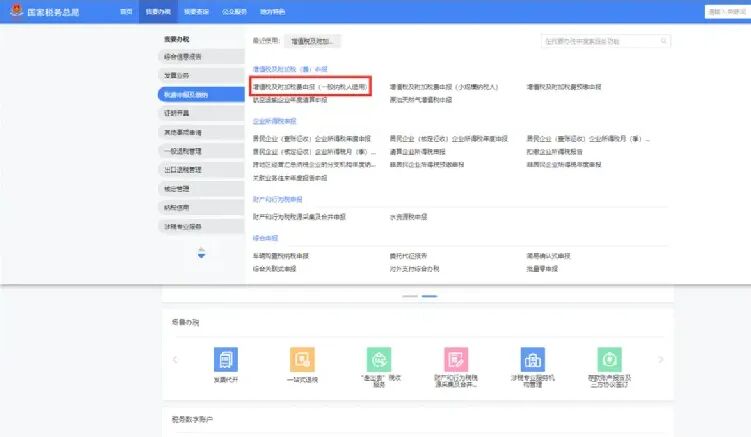
Task: Open 批量零申报 link
Action: pos(542,269)
